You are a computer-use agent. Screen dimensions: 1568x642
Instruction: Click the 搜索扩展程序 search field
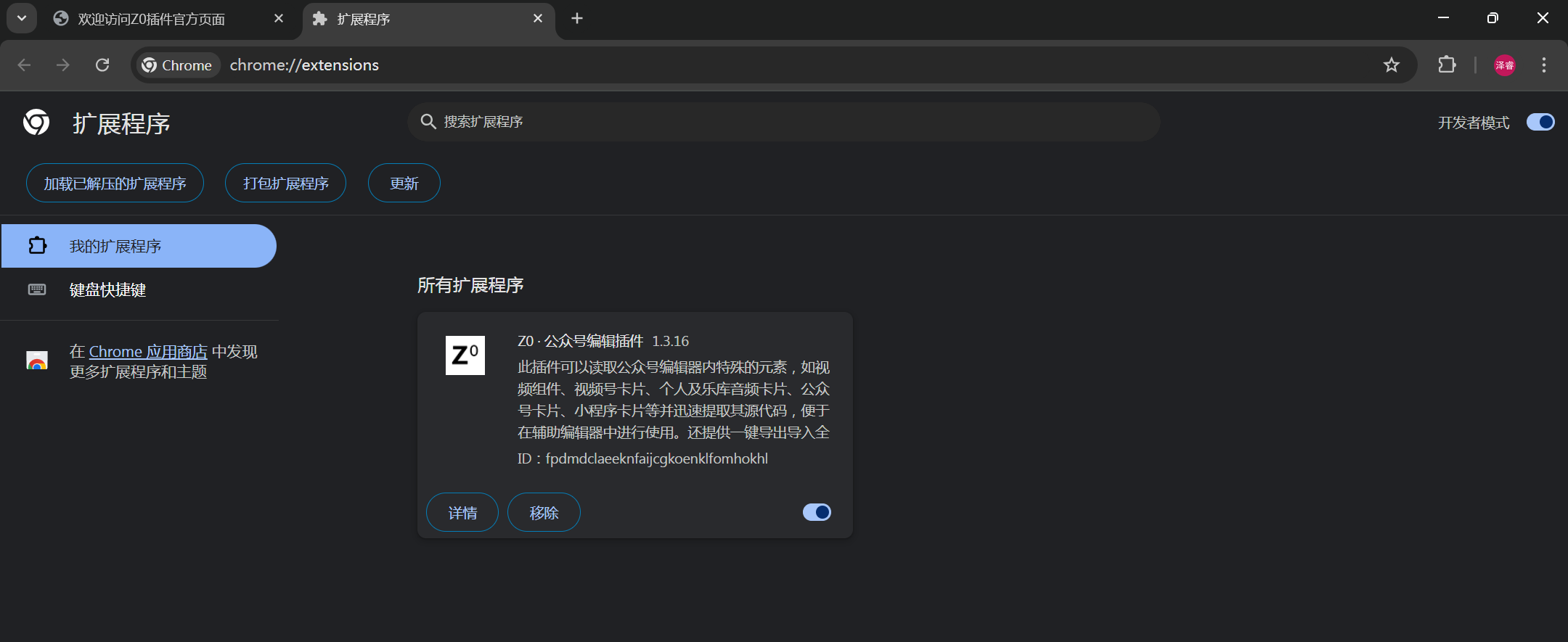click(x=784, y=122)
